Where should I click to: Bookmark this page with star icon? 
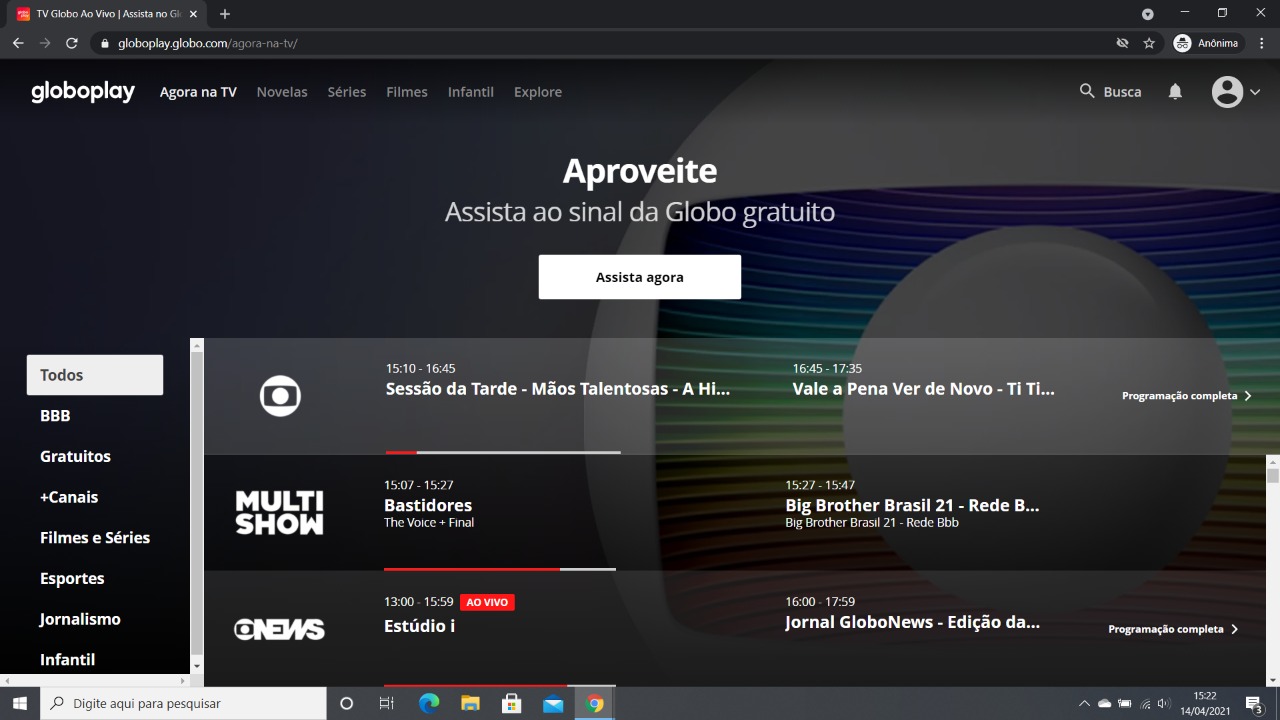pos(1149,43)
